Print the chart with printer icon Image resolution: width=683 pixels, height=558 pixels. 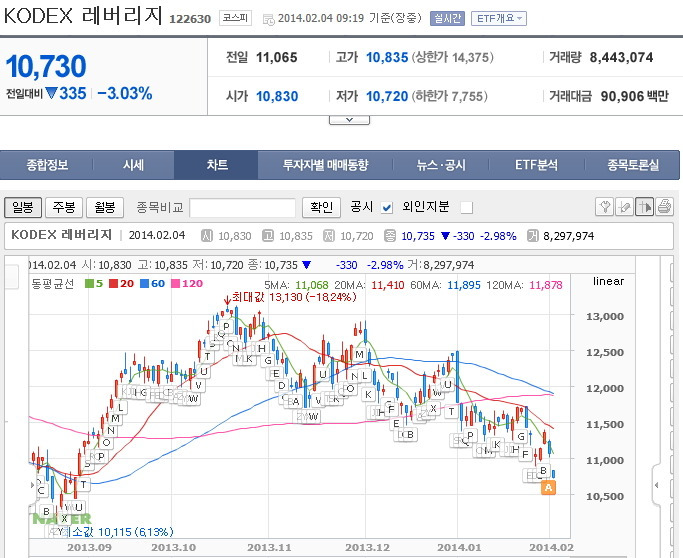(664, 206)
